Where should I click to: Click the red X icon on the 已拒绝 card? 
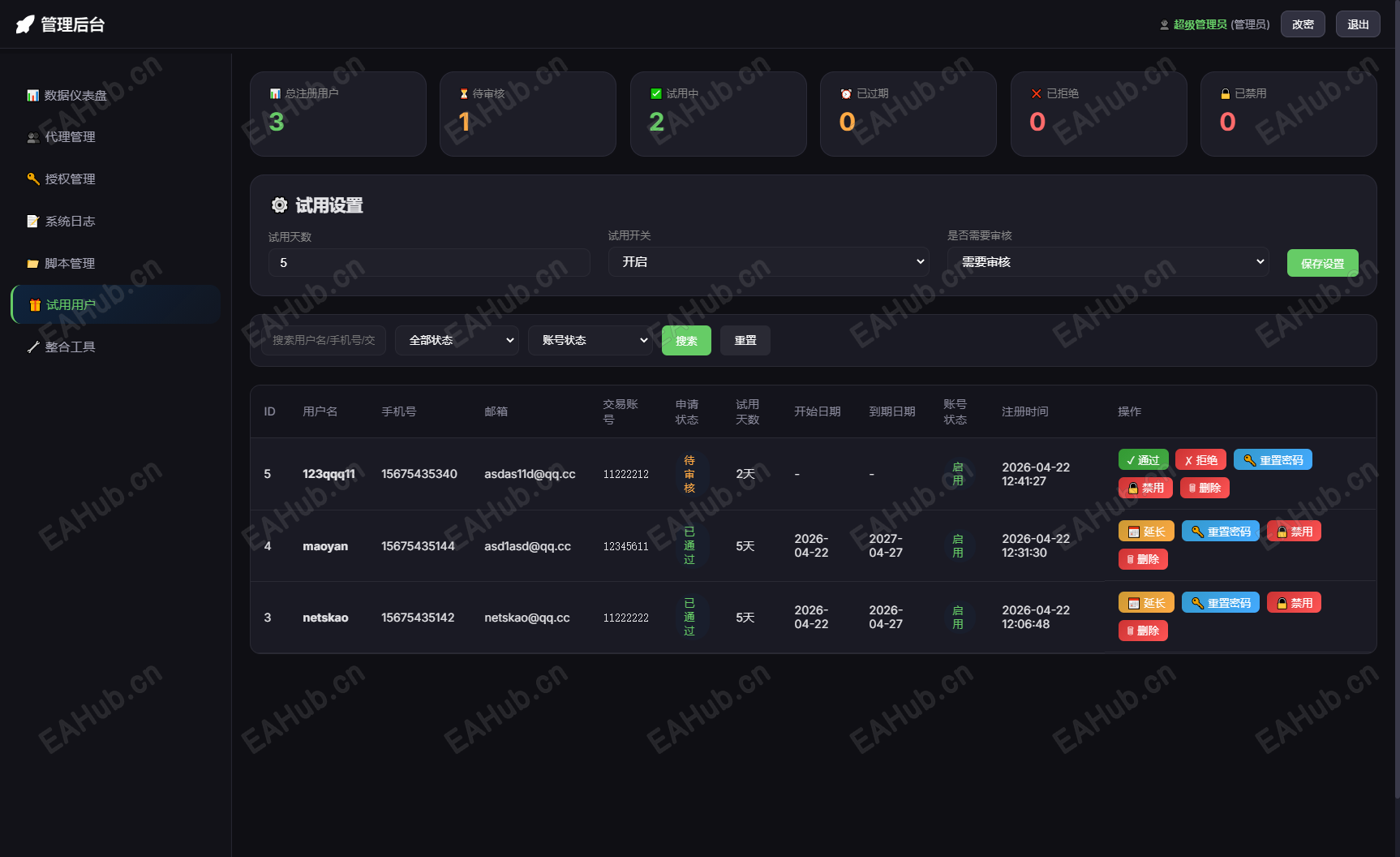[x=1037, y=94]
